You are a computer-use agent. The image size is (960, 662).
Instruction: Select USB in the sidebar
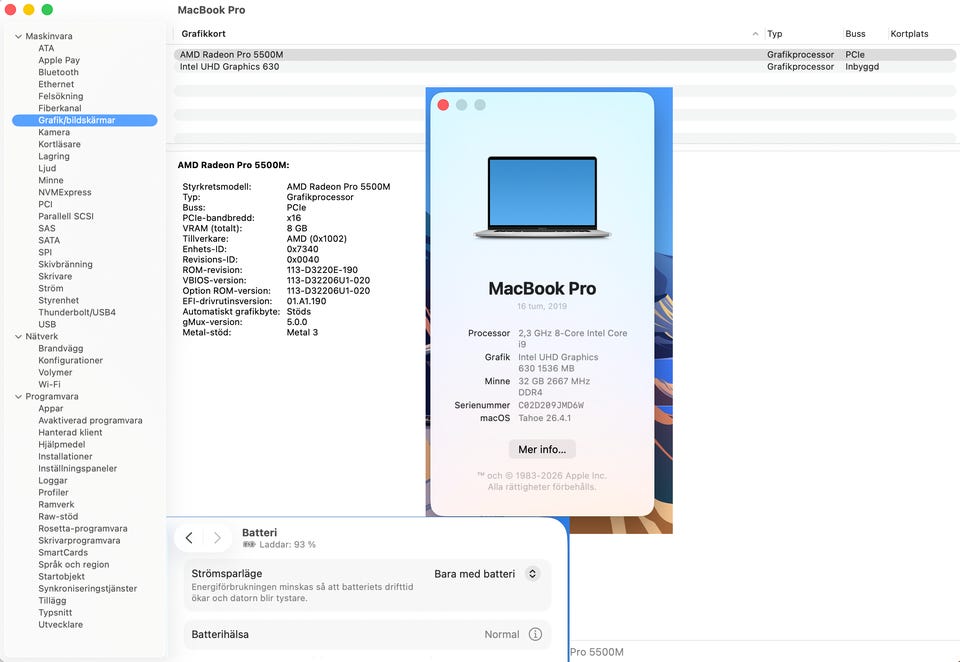47,325
